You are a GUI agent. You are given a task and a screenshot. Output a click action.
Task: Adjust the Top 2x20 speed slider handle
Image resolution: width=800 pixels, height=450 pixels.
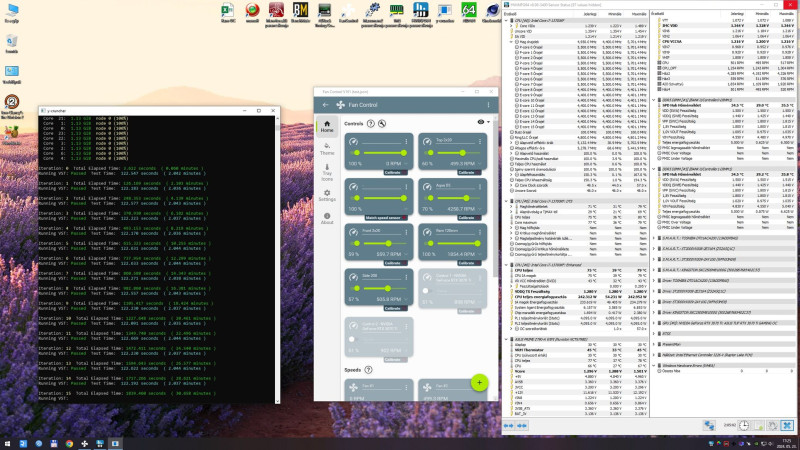click(462, 153)
